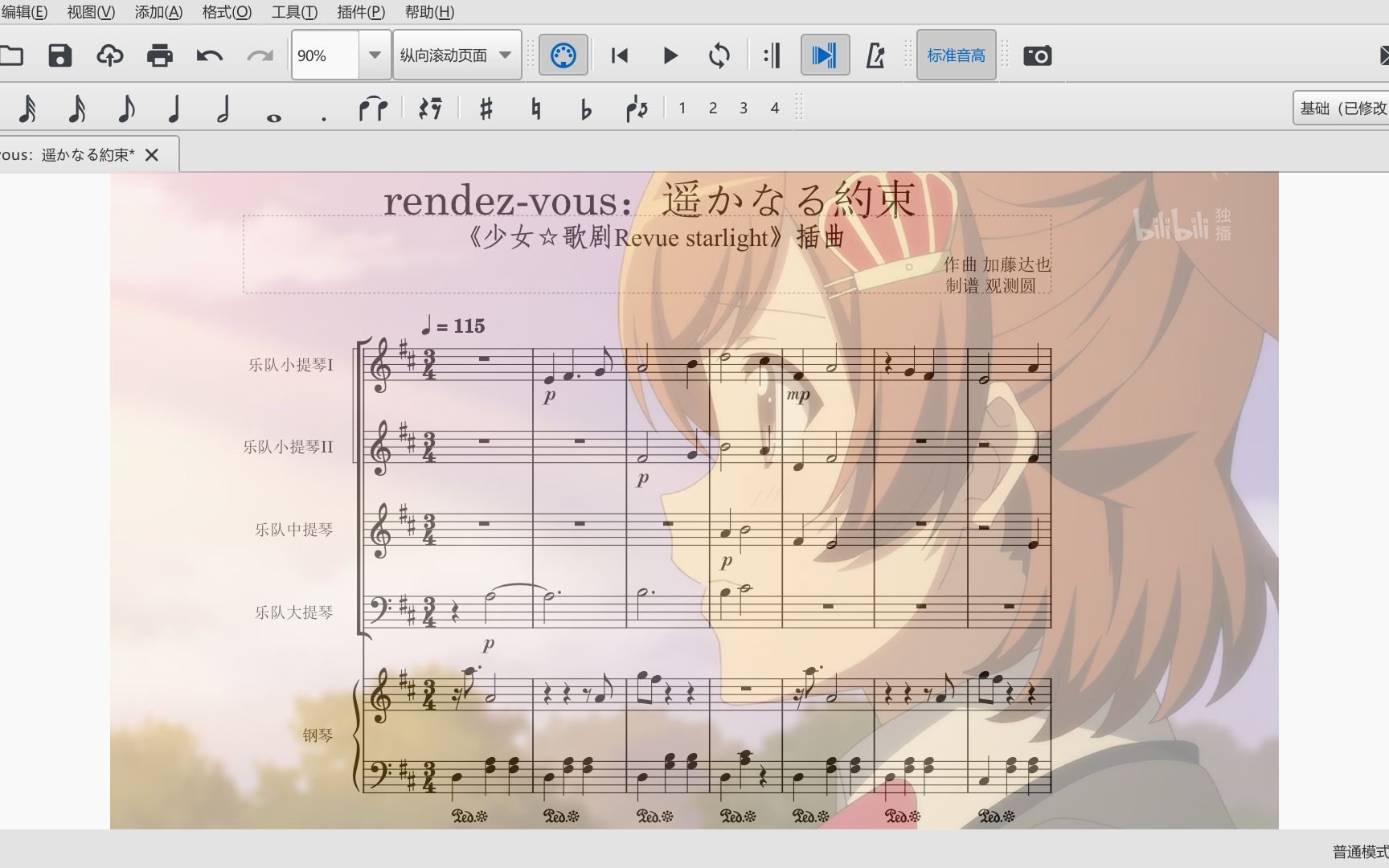The image size is (1389, 868).
Task: Select voice 4
Action: [x=775, y=108]
